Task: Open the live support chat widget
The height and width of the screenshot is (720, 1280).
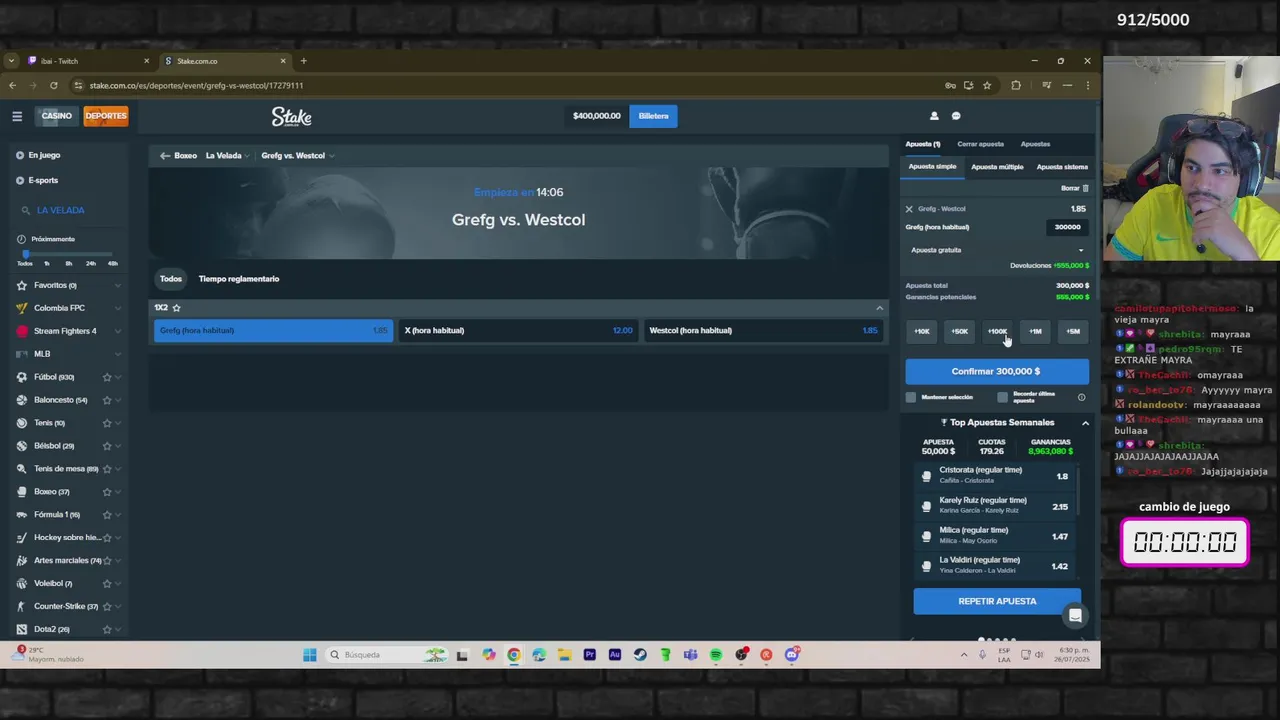Action: 1075,615
